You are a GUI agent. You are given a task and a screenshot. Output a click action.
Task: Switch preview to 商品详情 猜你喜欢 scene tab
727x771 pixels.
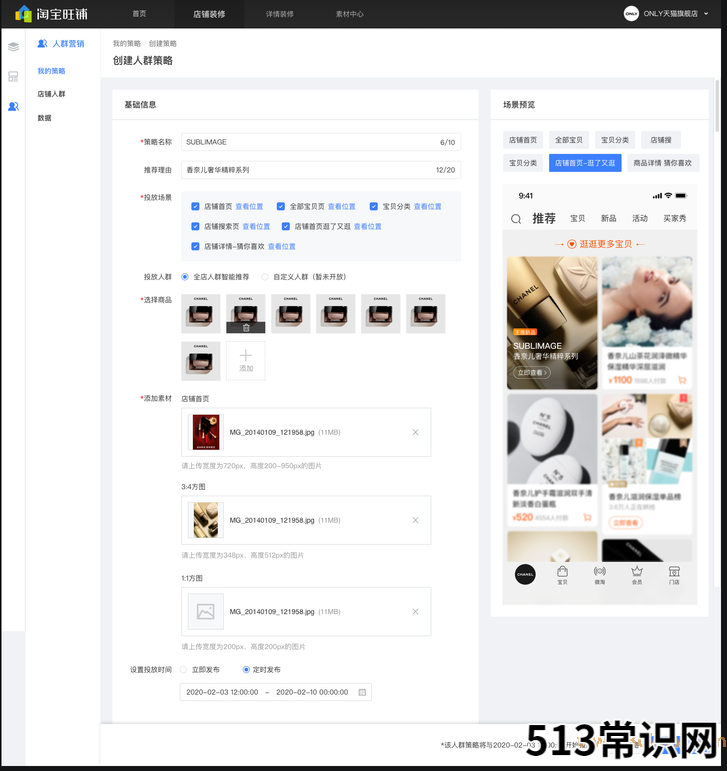(x=663, y=163)
